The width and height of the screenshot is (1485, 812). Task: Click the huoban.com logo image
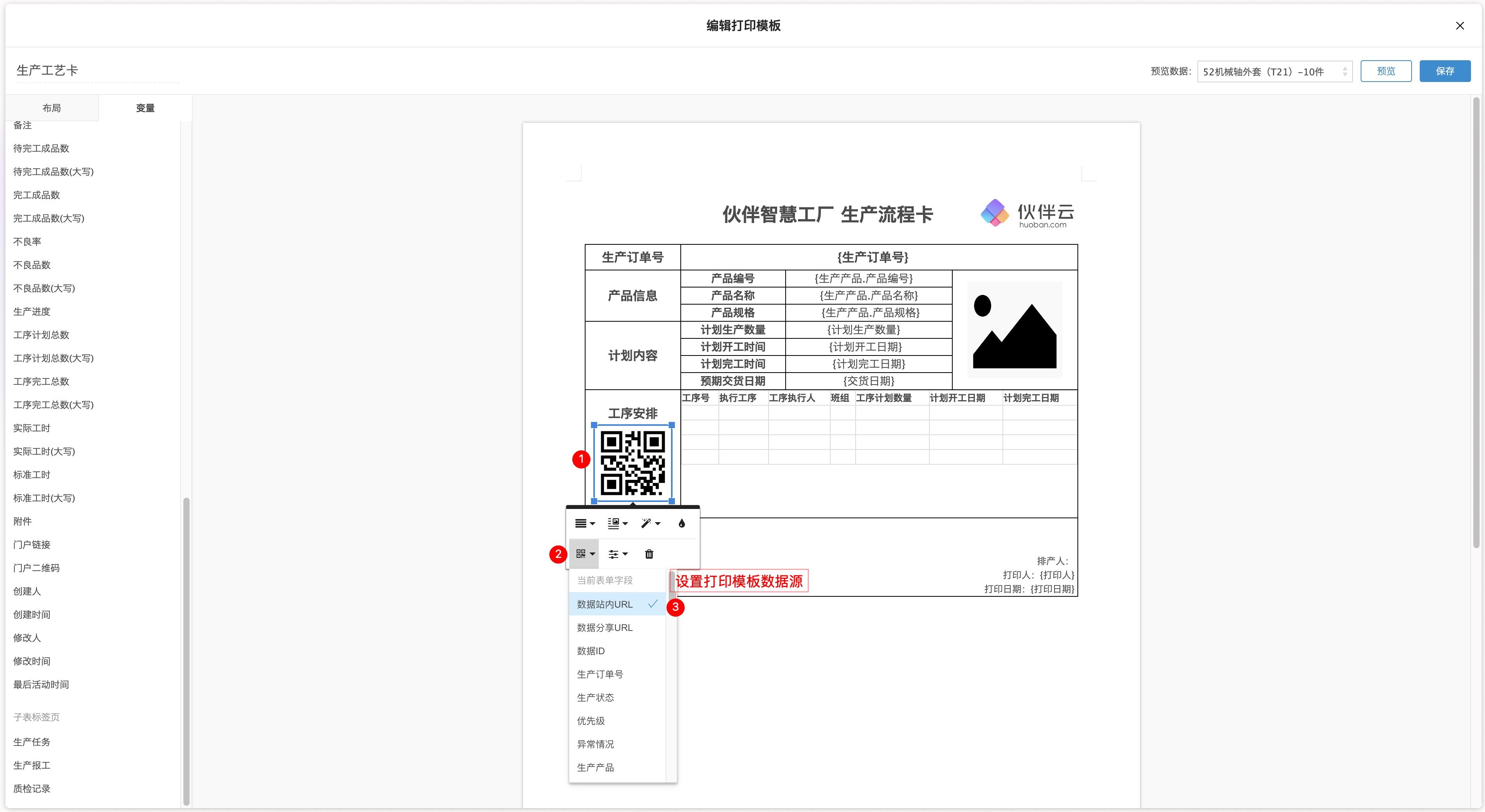(x=1027, y=214)
